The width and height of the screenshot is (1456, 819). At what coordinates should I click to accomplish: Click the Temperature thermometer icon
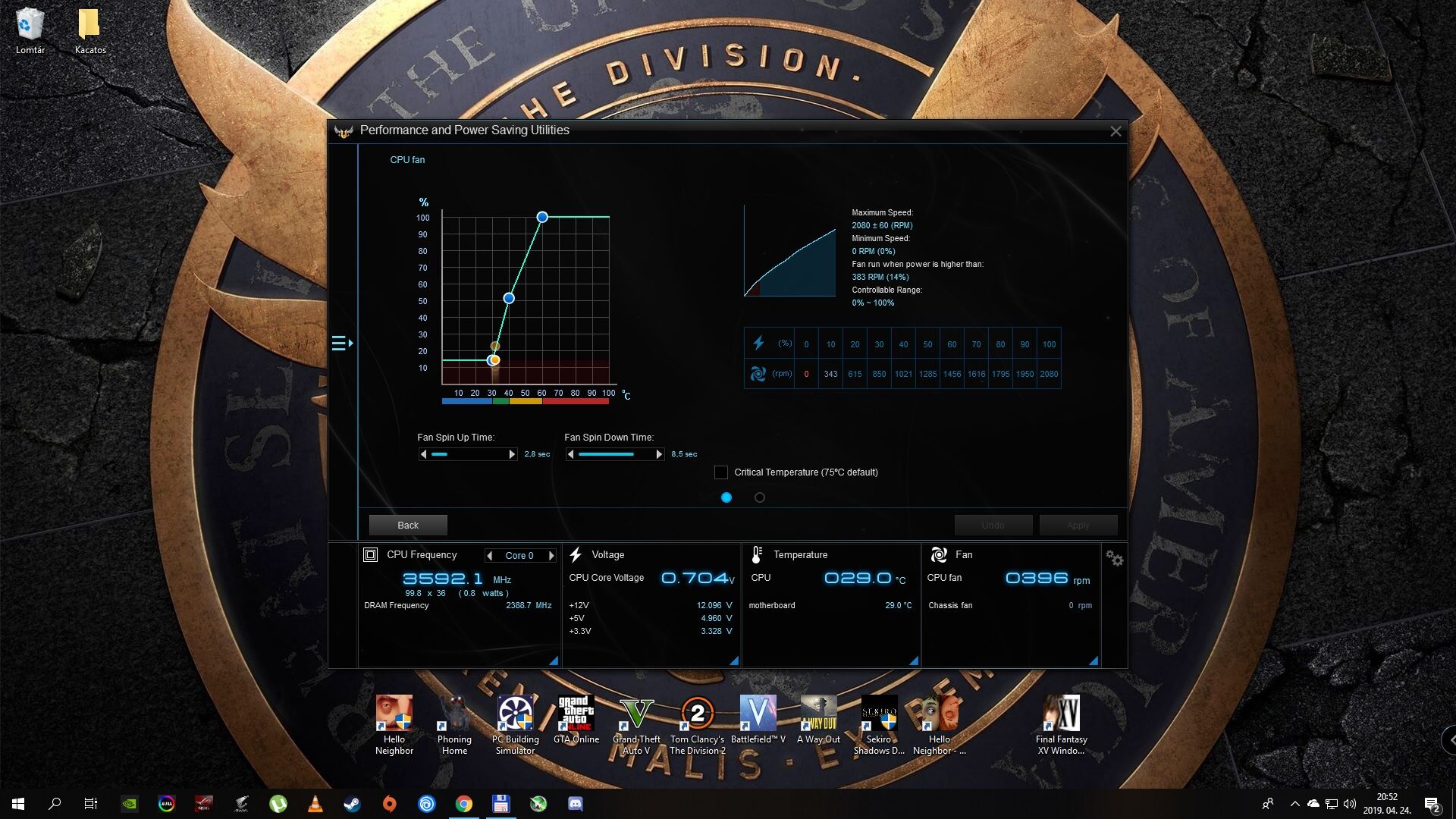click(756, 555)
